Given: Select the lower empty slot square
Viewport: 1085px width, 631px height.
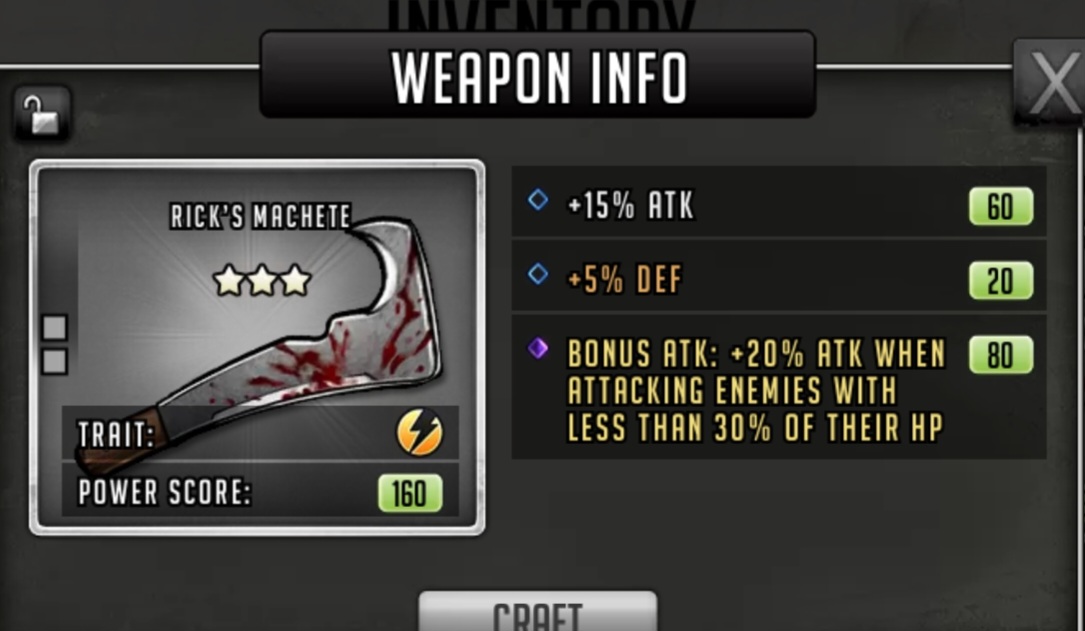Looking at the screenshot, I should coord(55,361).
